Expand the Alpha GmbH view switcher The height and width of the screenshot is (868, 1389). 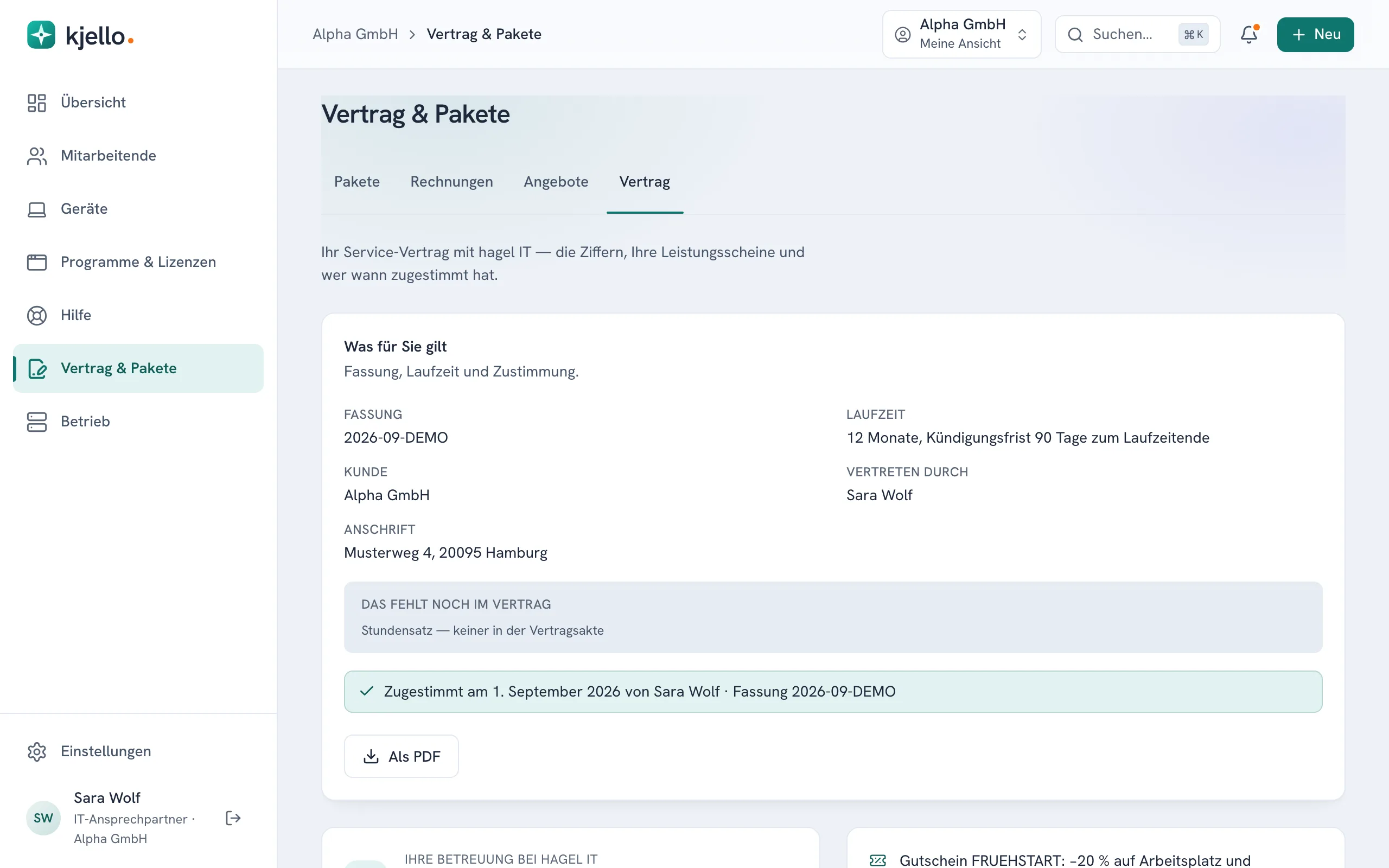click(961, 34)
